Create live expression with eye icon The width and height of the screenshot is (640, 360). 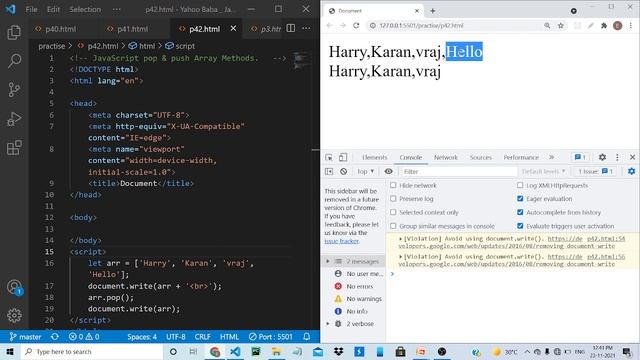click(x=389, y=171)
